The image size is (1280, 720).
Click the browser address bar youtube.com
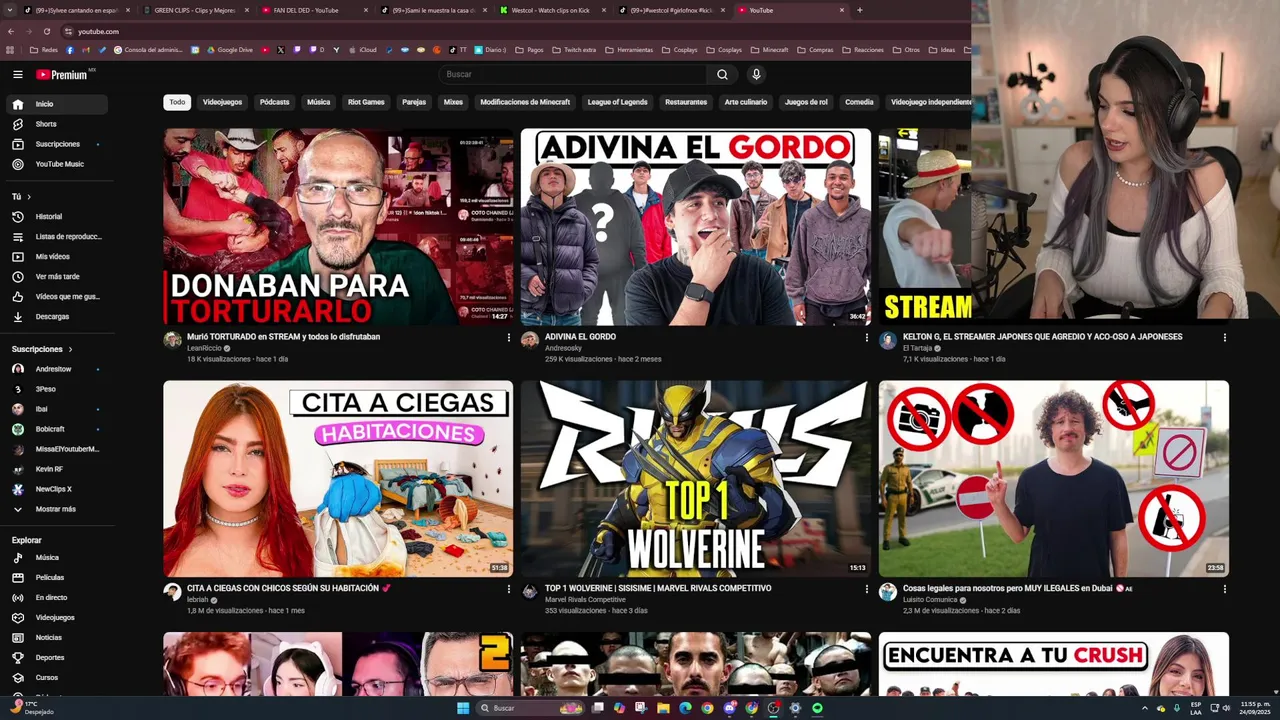(98, 31)
